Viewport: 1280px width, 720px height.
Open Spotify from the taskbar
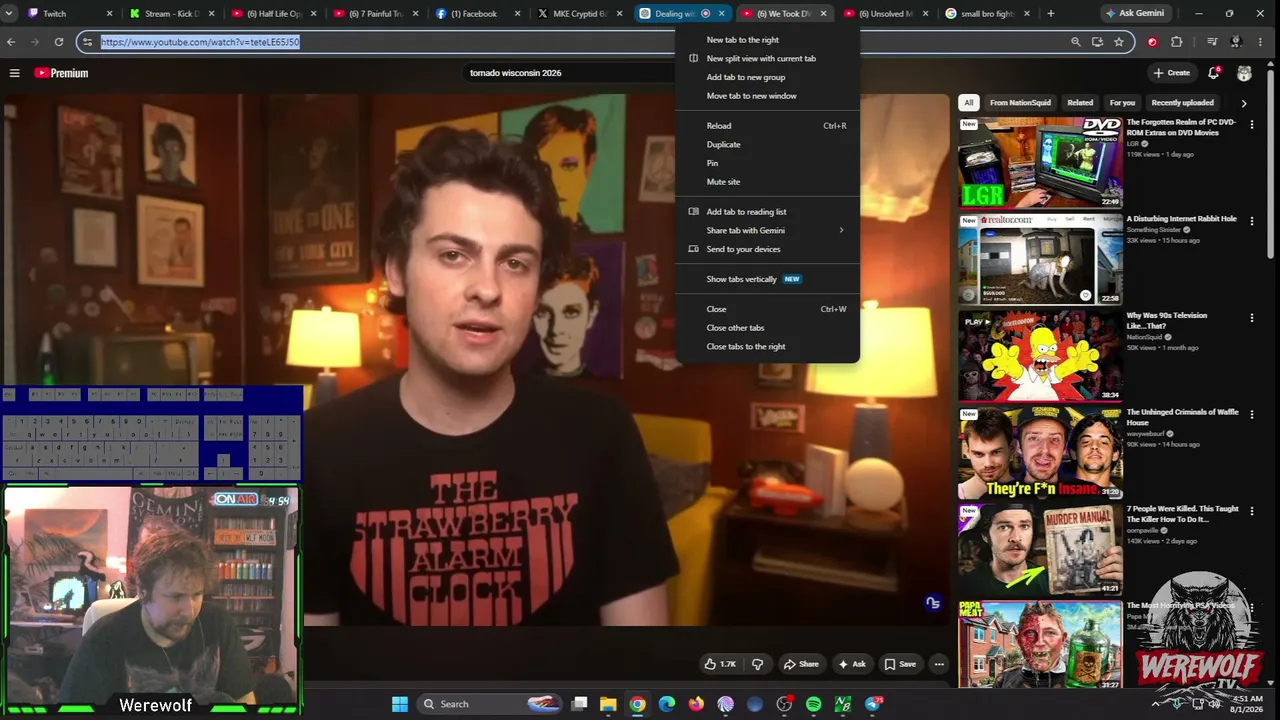[813, 704]
